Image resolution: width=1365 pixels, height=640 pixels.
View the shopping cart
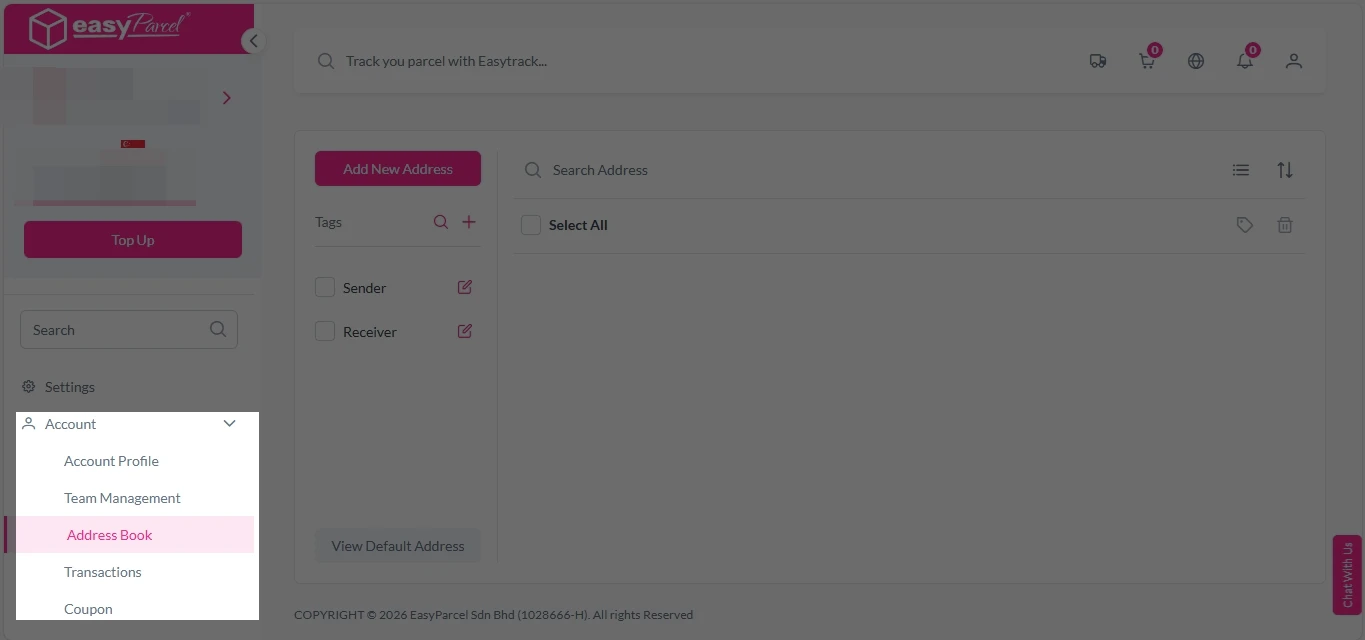pos(1146,60)
